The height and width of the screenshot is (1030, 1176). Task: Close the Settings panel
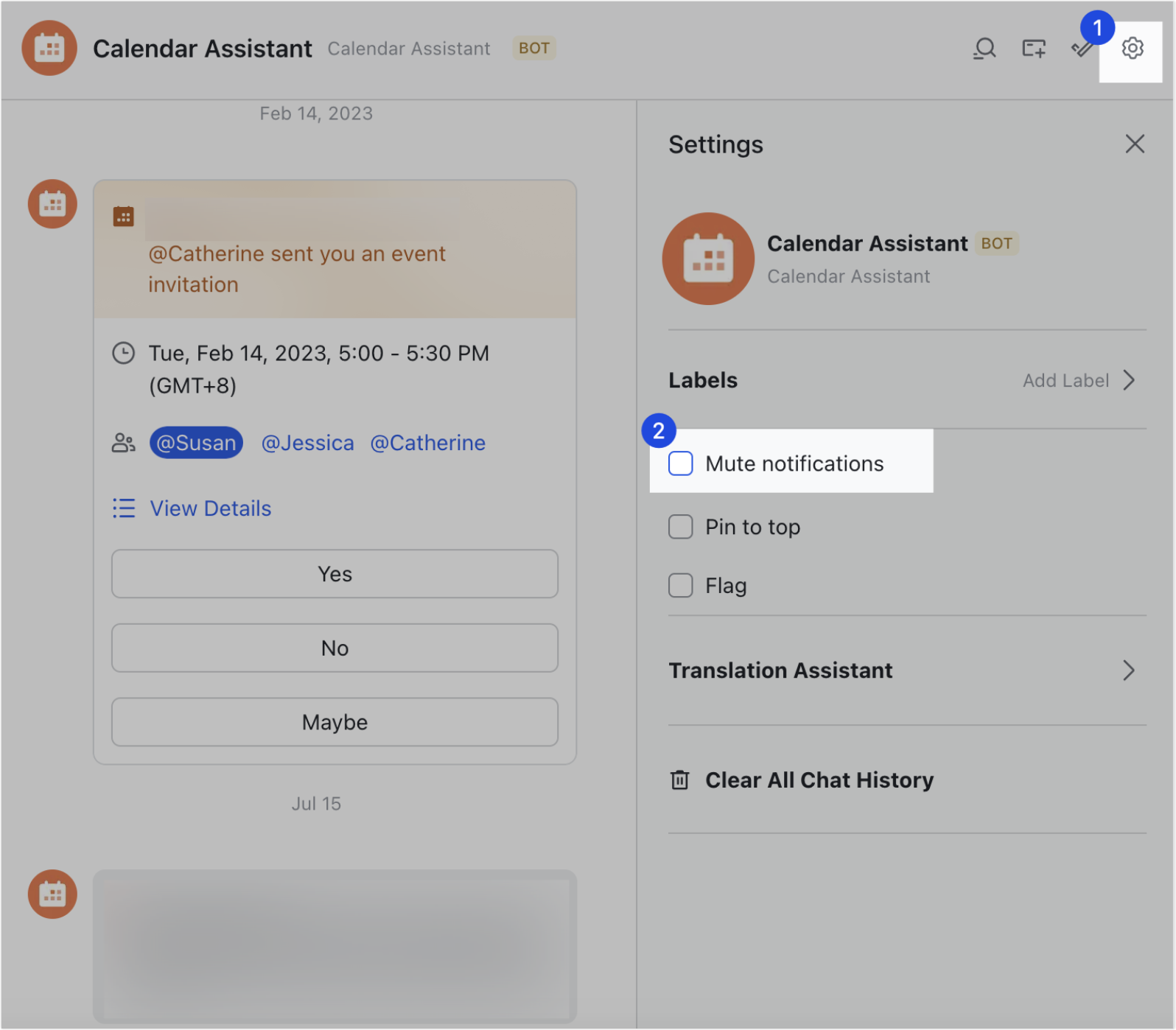pyautogui.click(x=1135, y=144)
